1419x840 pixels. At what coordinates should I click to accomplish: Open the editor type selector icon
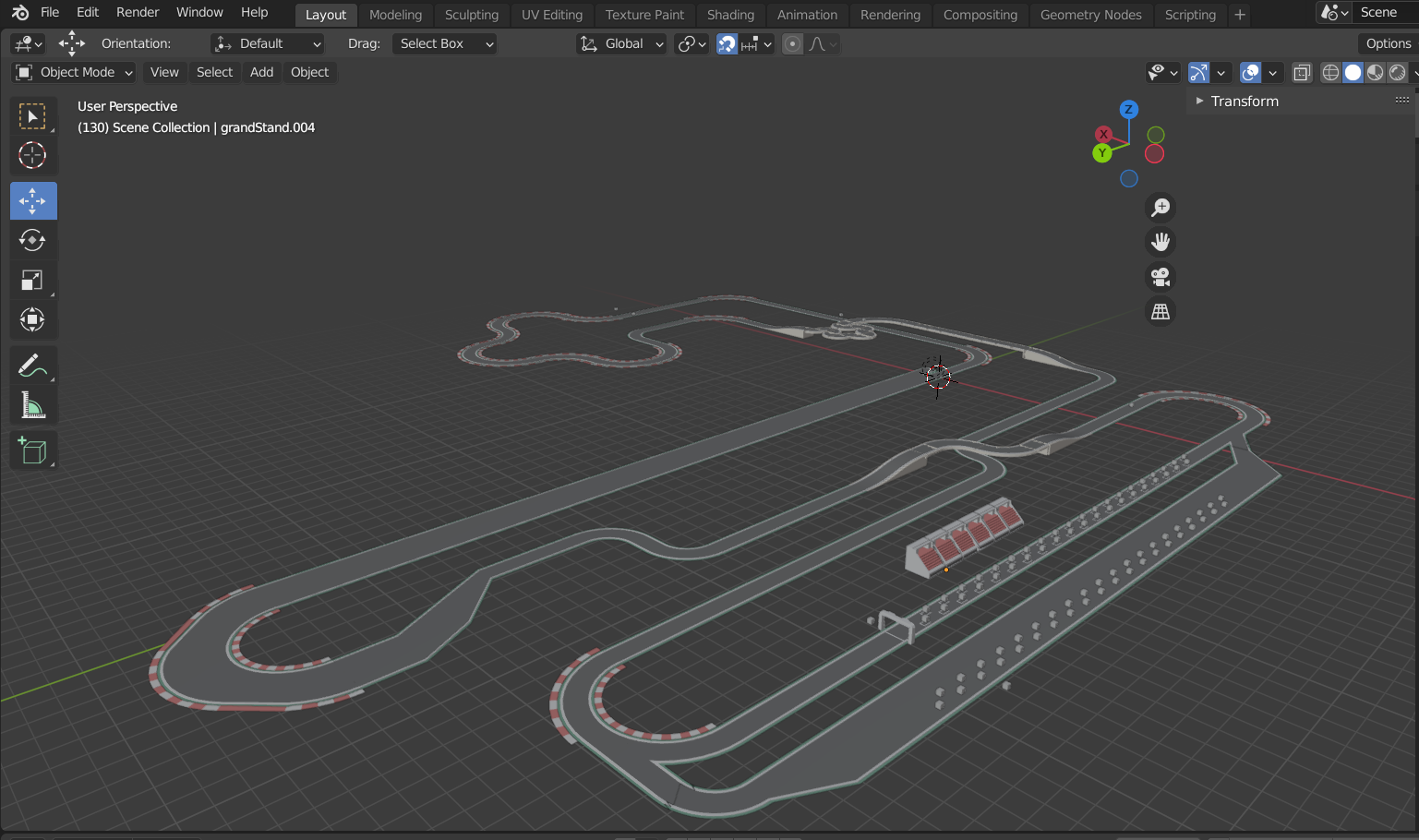point(28,43)
